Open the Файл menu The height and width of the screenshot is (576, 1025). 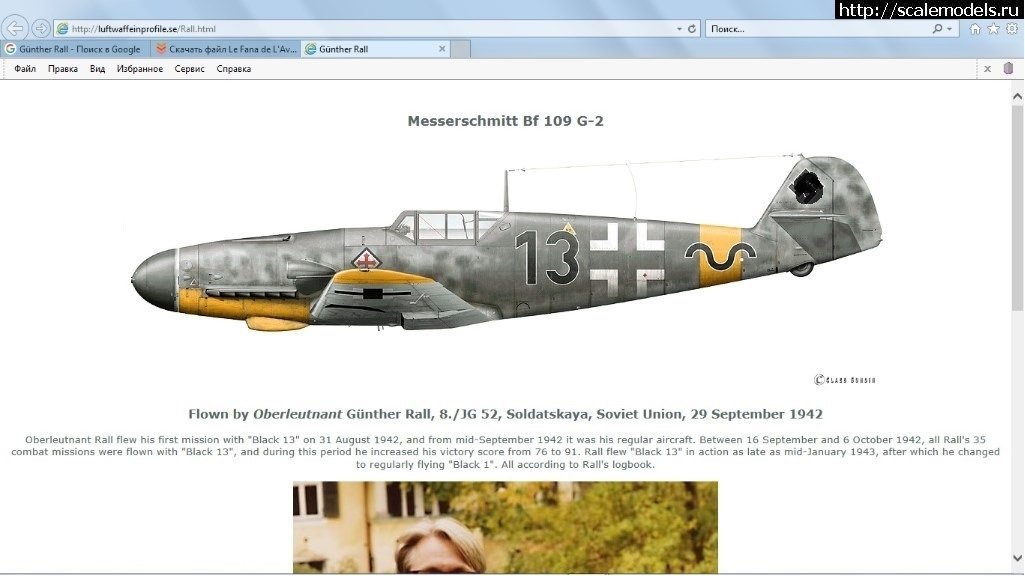click(x=25, y=69)
